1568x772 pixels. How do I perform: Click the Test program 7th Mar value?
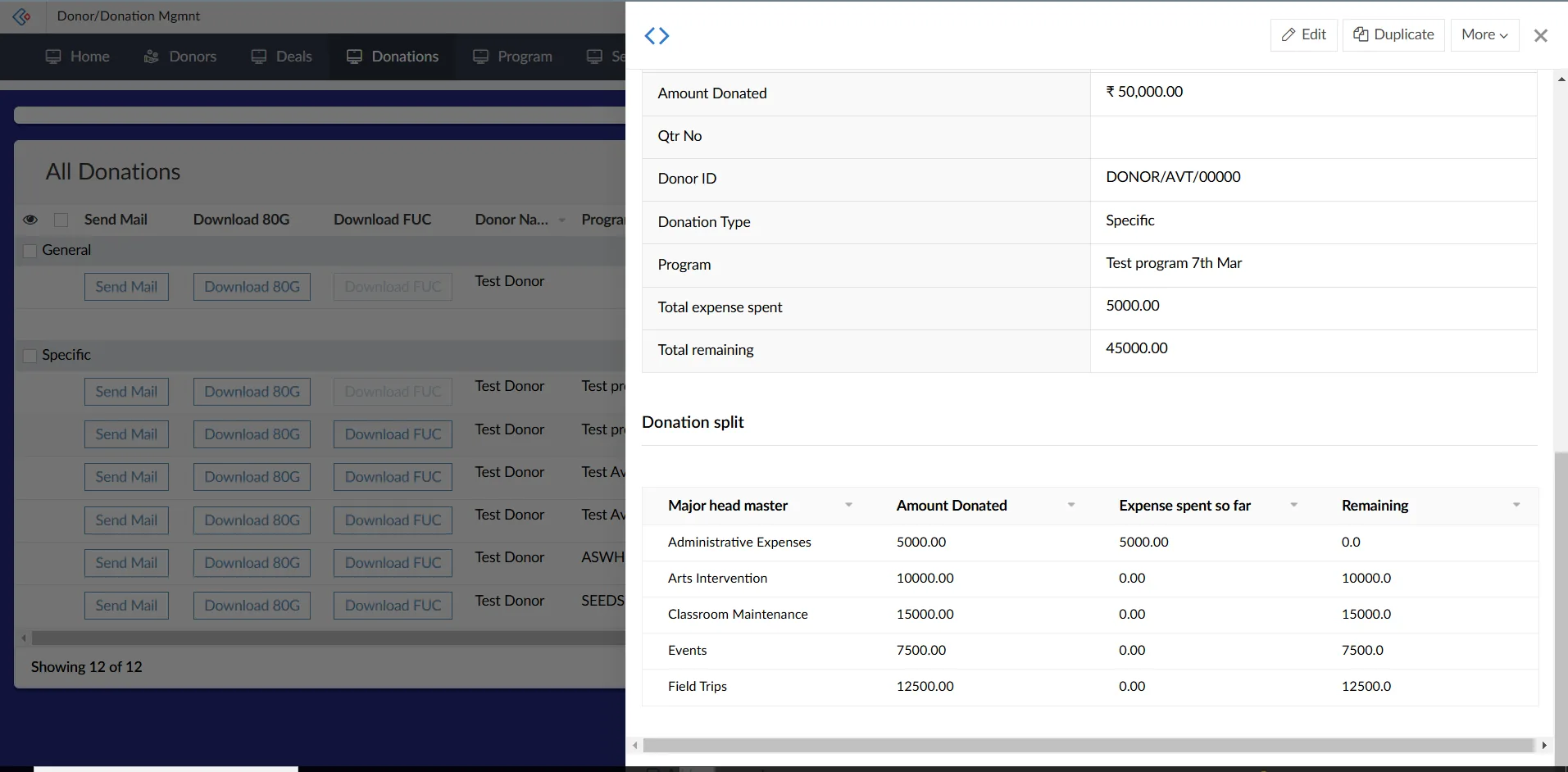[x=1174, y=263]
